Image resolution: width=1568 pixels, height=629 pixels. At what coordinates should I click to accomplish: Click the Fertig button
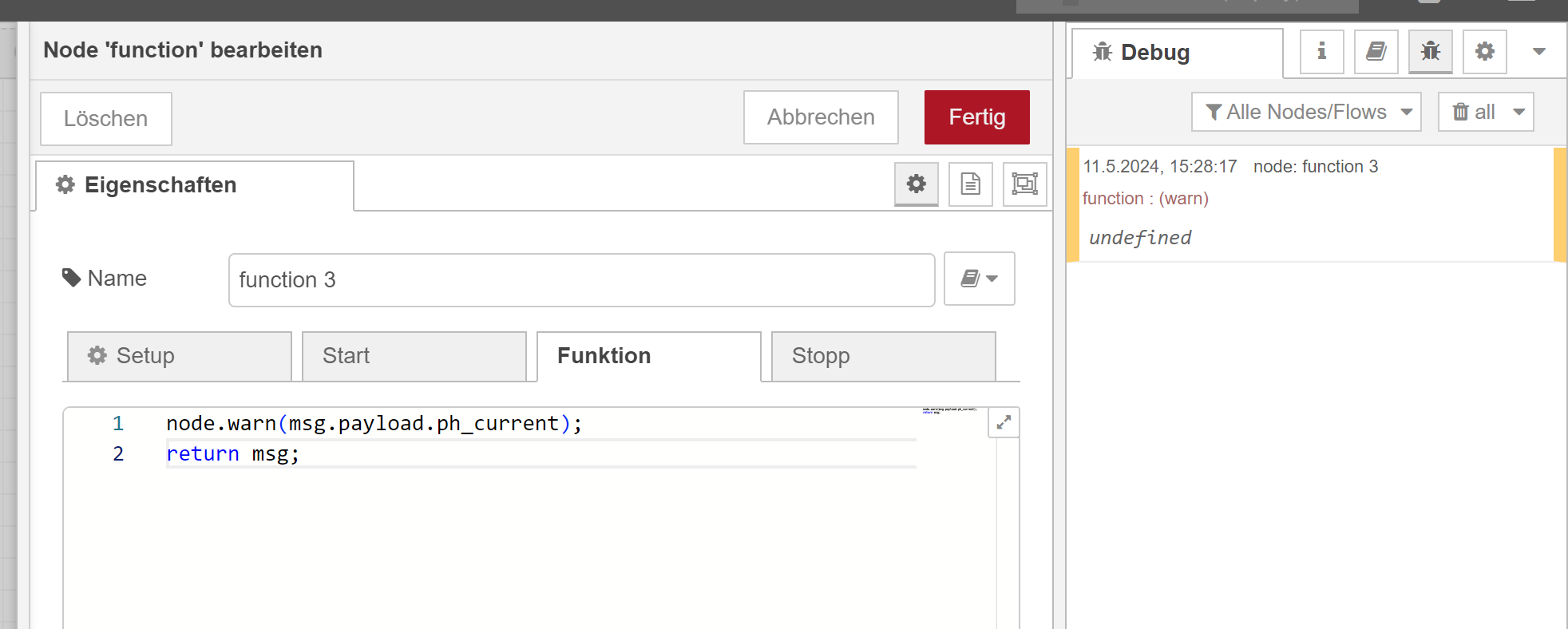coord(976,117)
